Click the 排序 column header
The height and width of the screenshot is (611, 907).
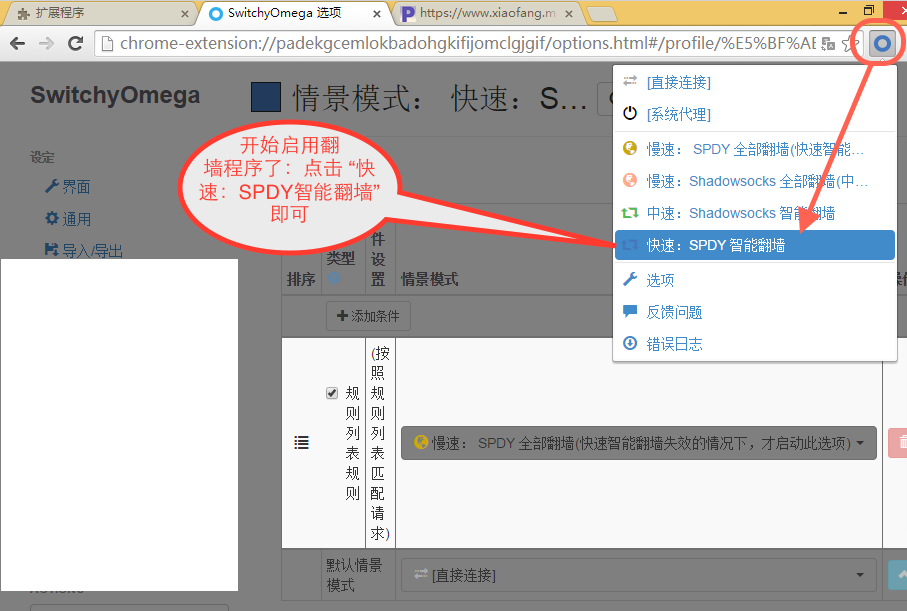(301, 279)
